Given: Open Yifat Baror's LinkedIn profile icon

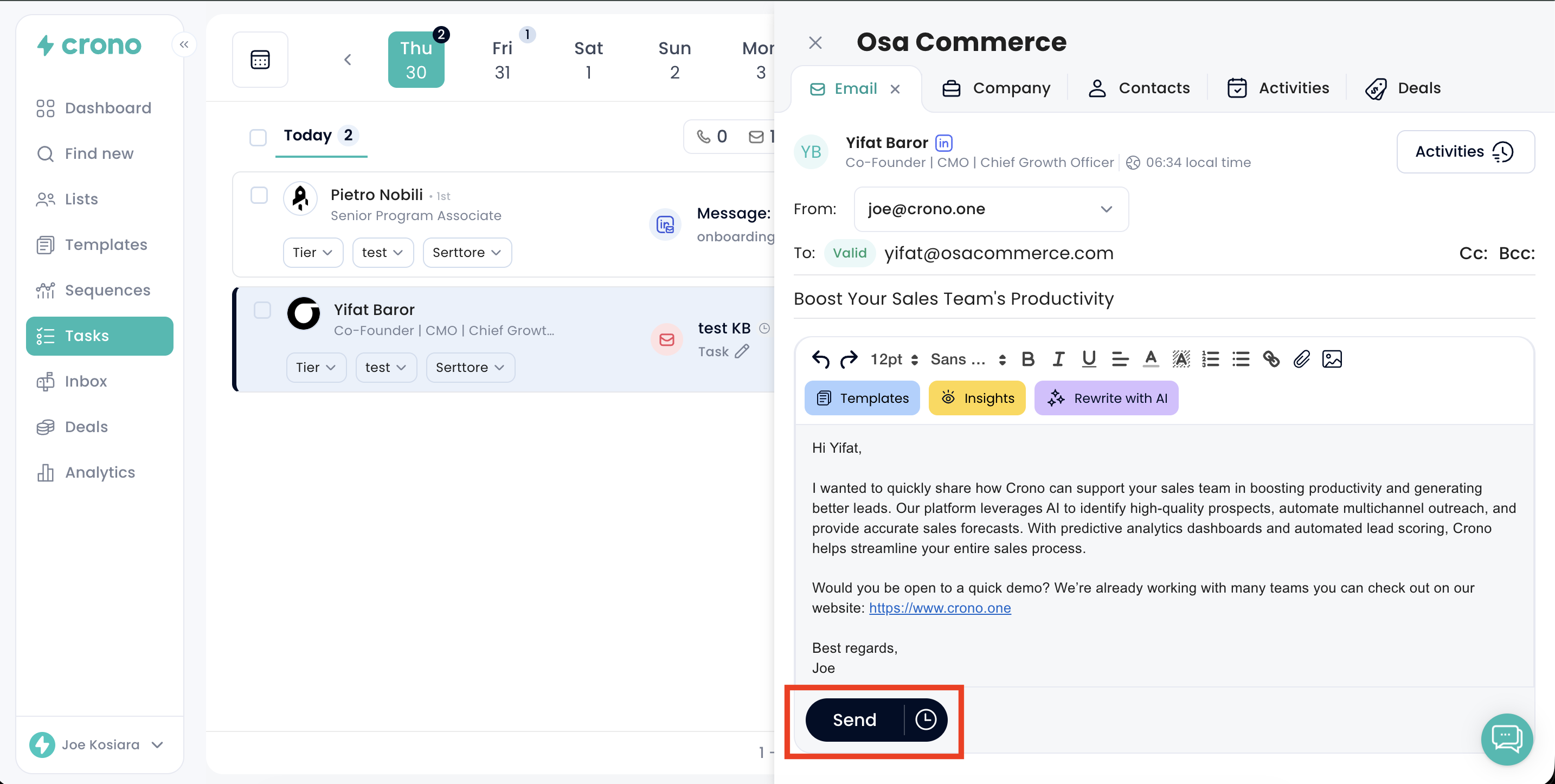Looking at the screenshot, I should pos(943,143).
